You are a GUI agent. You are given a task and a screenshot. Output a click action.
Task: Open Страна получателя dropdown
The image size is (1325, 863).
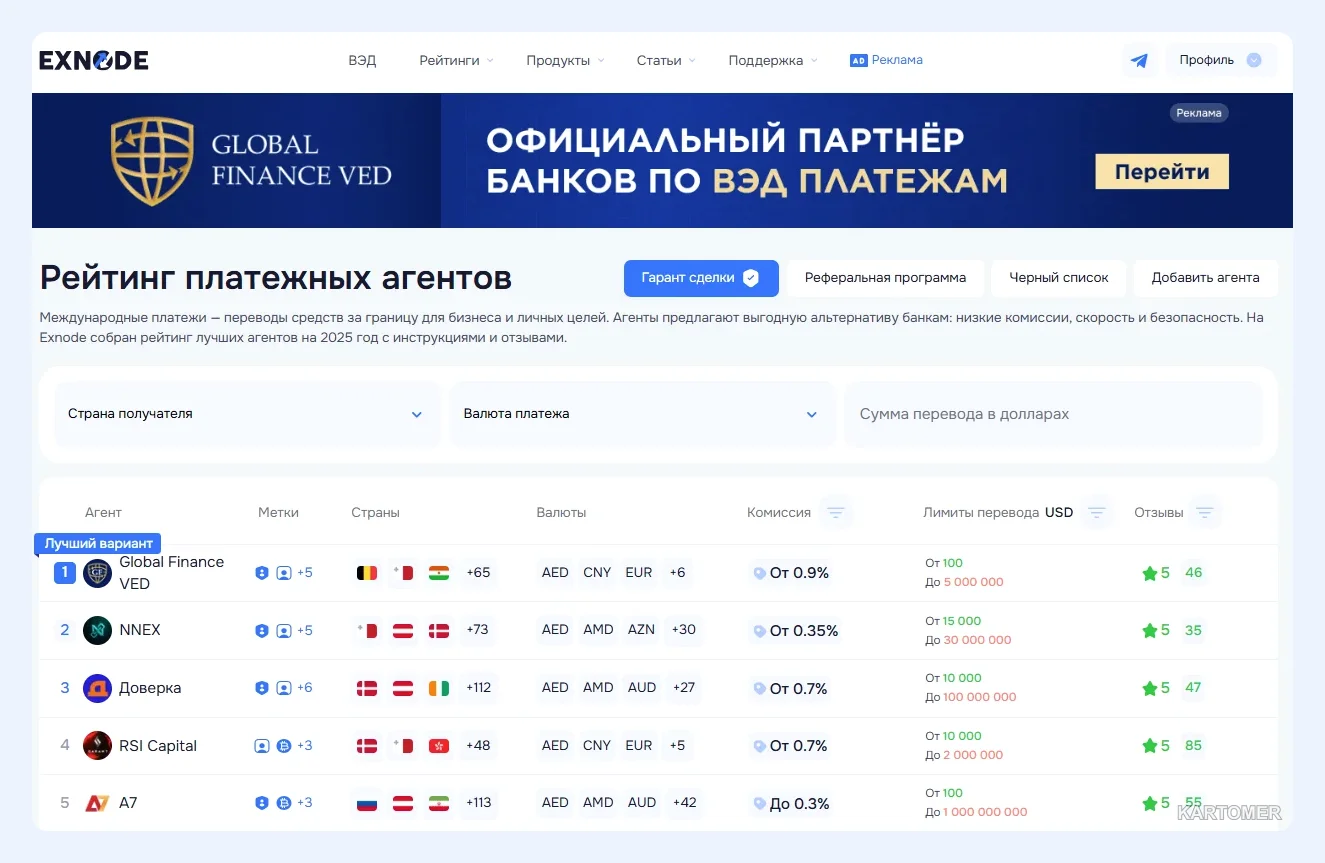[246, 414]
